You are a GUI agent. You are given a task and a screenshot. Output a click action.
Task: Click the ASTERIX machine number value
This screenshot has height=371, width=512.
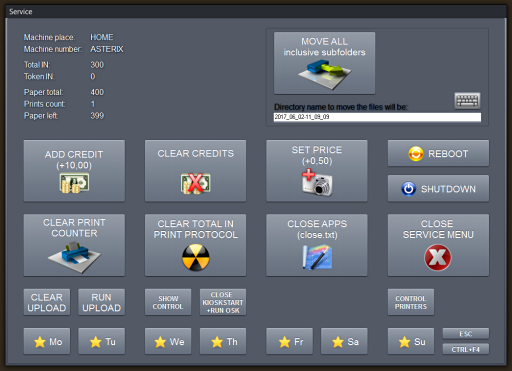coord(107,49)
